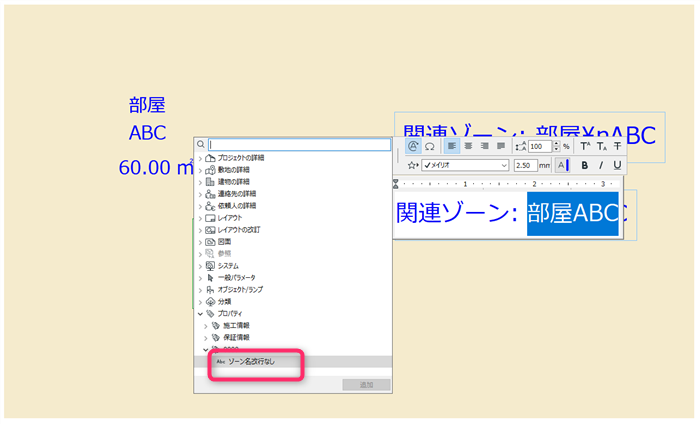Open the text pen color swatch
Image resolution: width=700 pixels, height=424 pixels.
563,165
